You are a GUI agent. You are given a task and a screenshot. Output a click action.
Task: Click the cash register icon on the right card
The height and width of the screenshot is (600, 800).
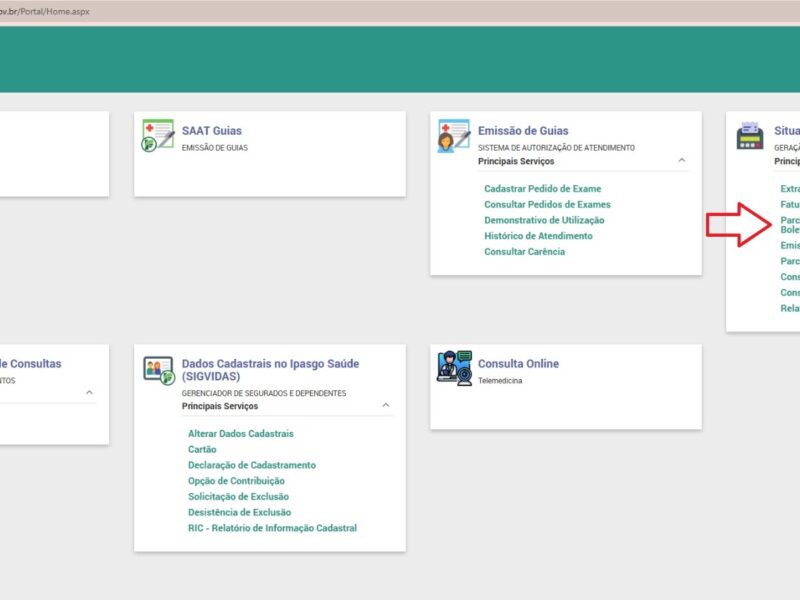749,136
